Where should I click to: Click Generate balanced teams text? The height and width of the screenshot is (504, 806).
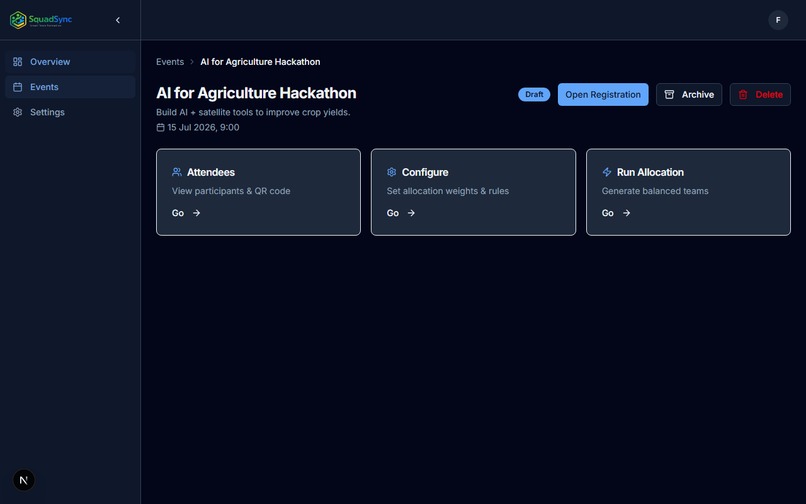(x=655, y=191)
